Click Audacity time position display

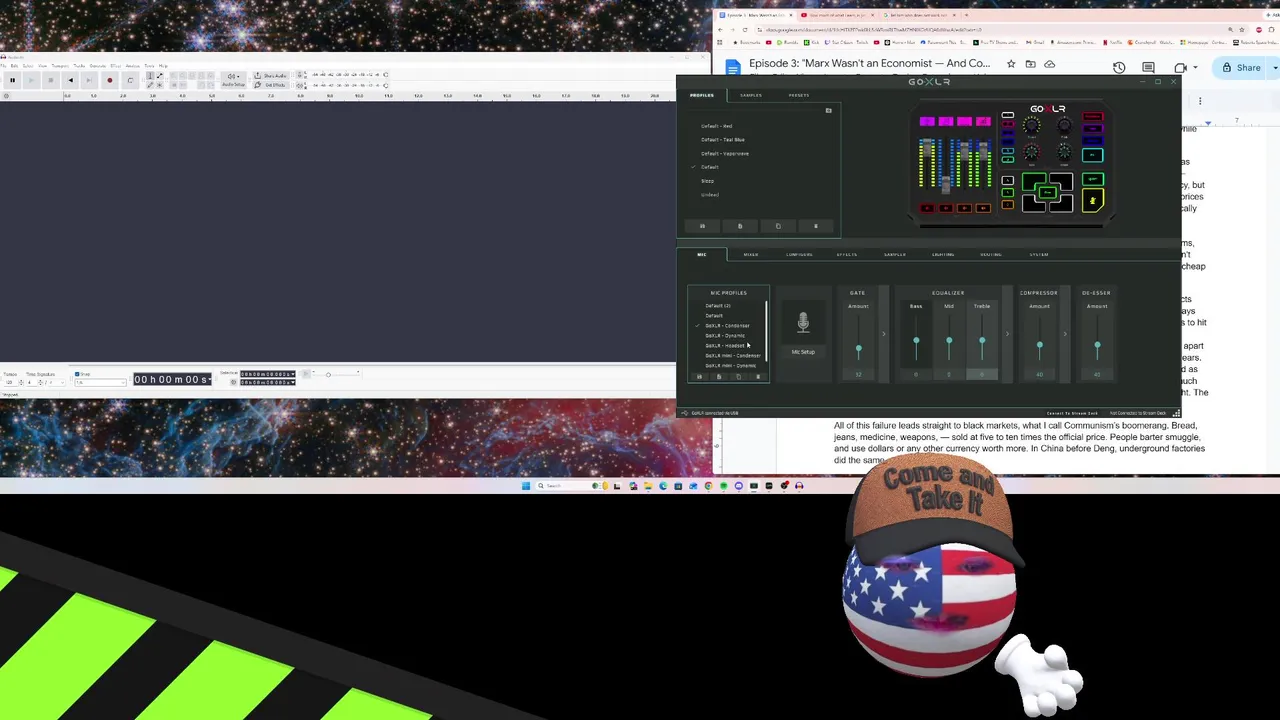click(173, 379)
